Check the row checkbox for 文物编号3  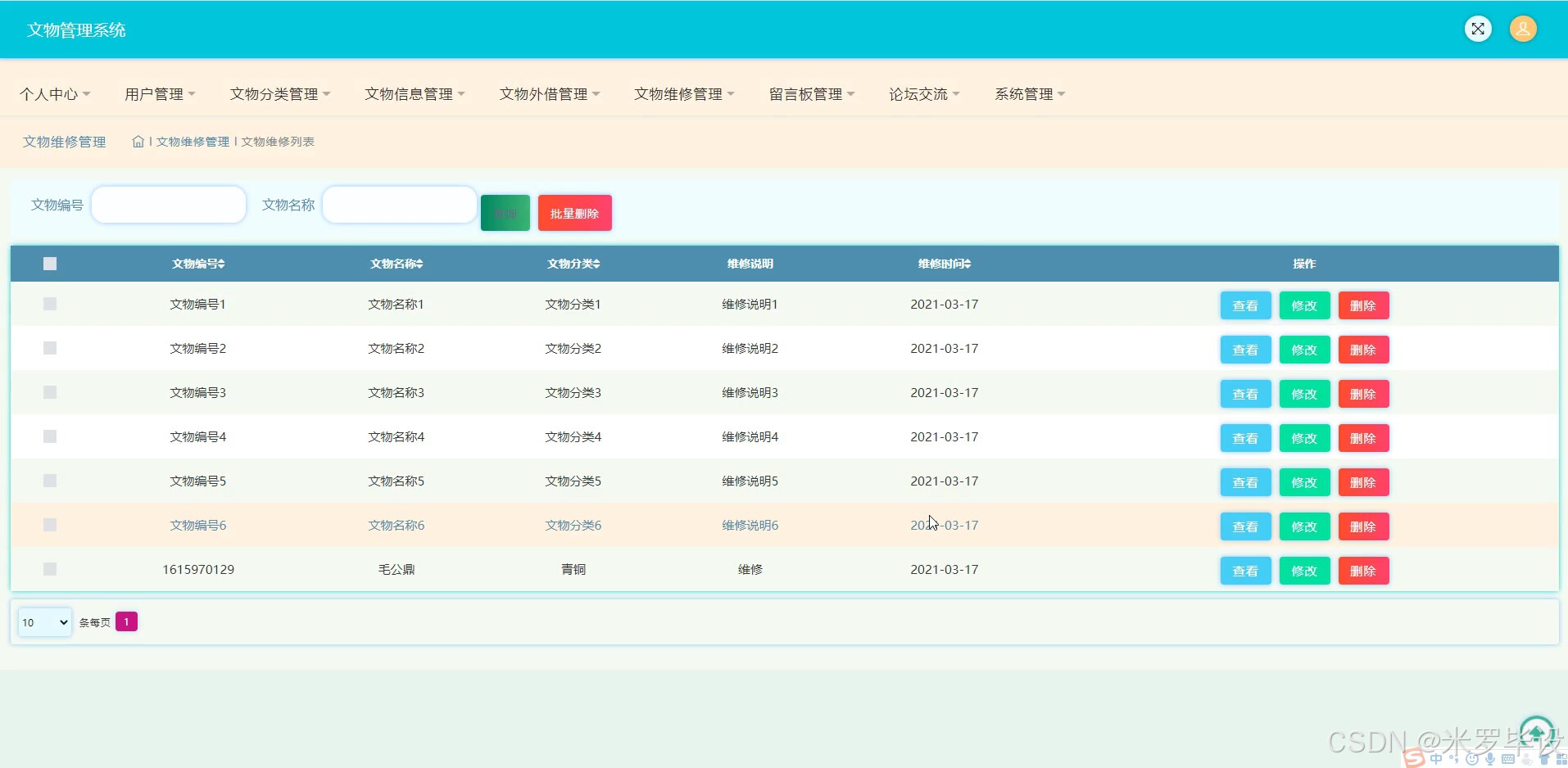coord(50,392)
